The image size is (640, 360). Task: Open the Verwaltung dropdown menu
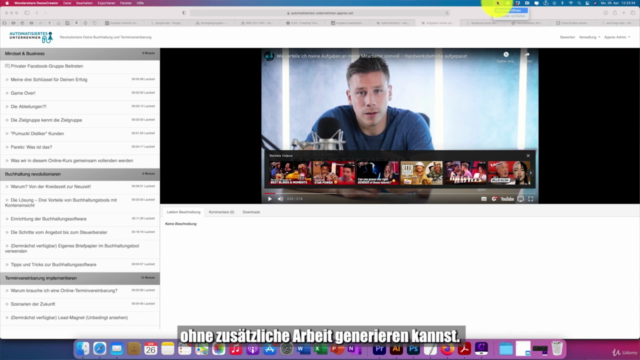589,37
